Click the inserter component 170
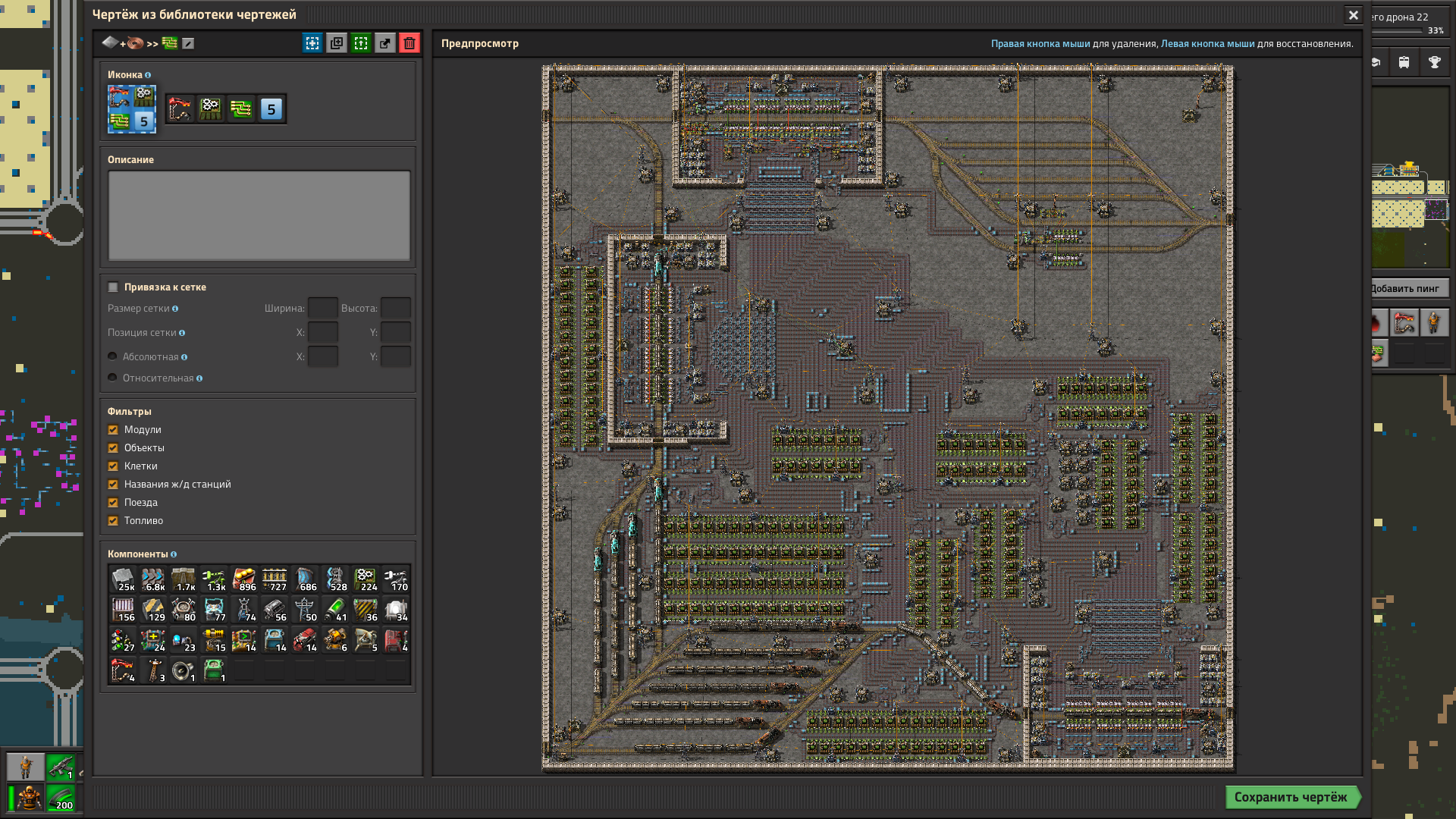Image resolution: width=1456 pixels, height=819 pixels. (x=396, y=579)
